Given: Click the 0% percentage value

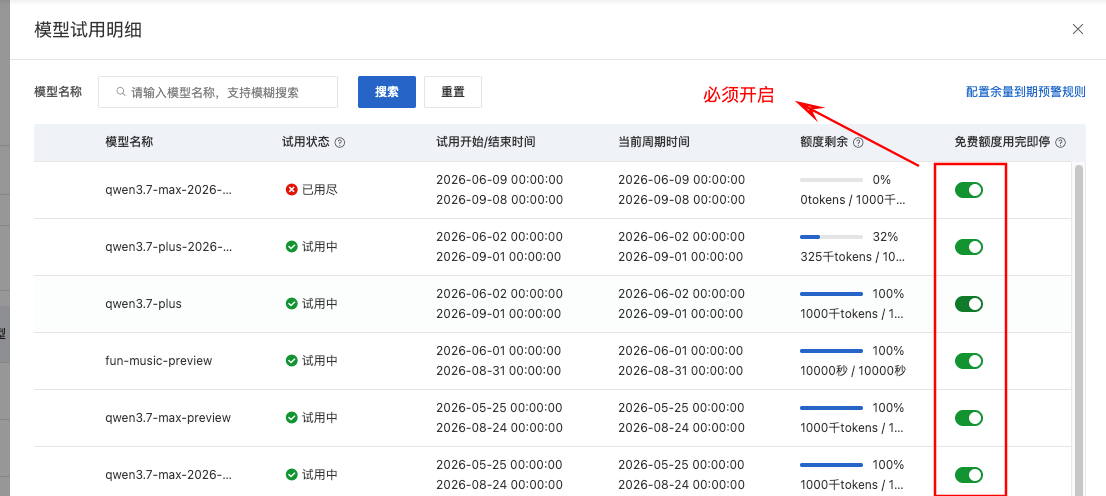Looking at the screenshot, I should tap(882, 179).
